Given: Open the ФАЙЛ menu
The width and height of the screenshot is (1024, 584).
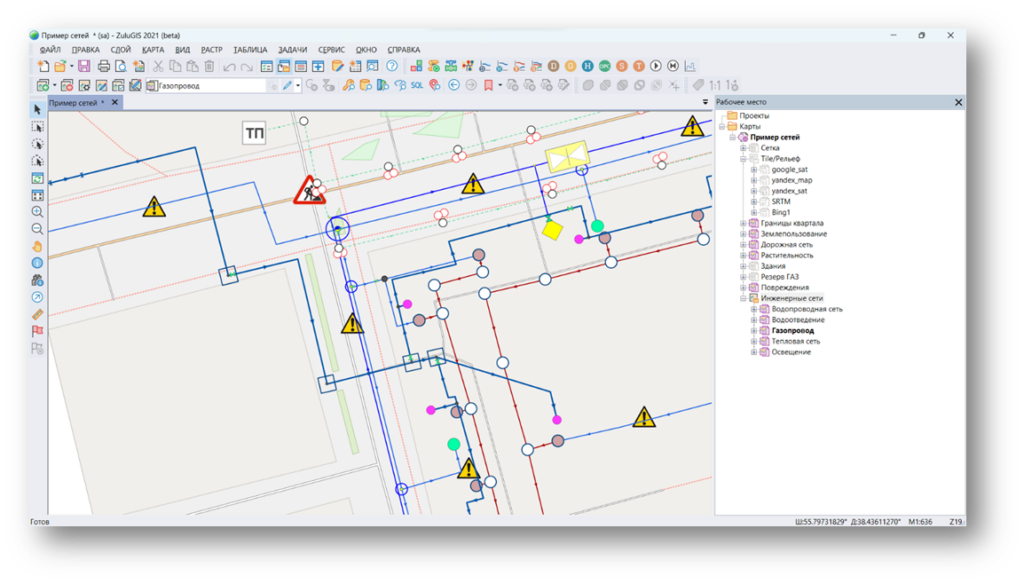Looking at the screenshot, I should click(x=50, y=50).
